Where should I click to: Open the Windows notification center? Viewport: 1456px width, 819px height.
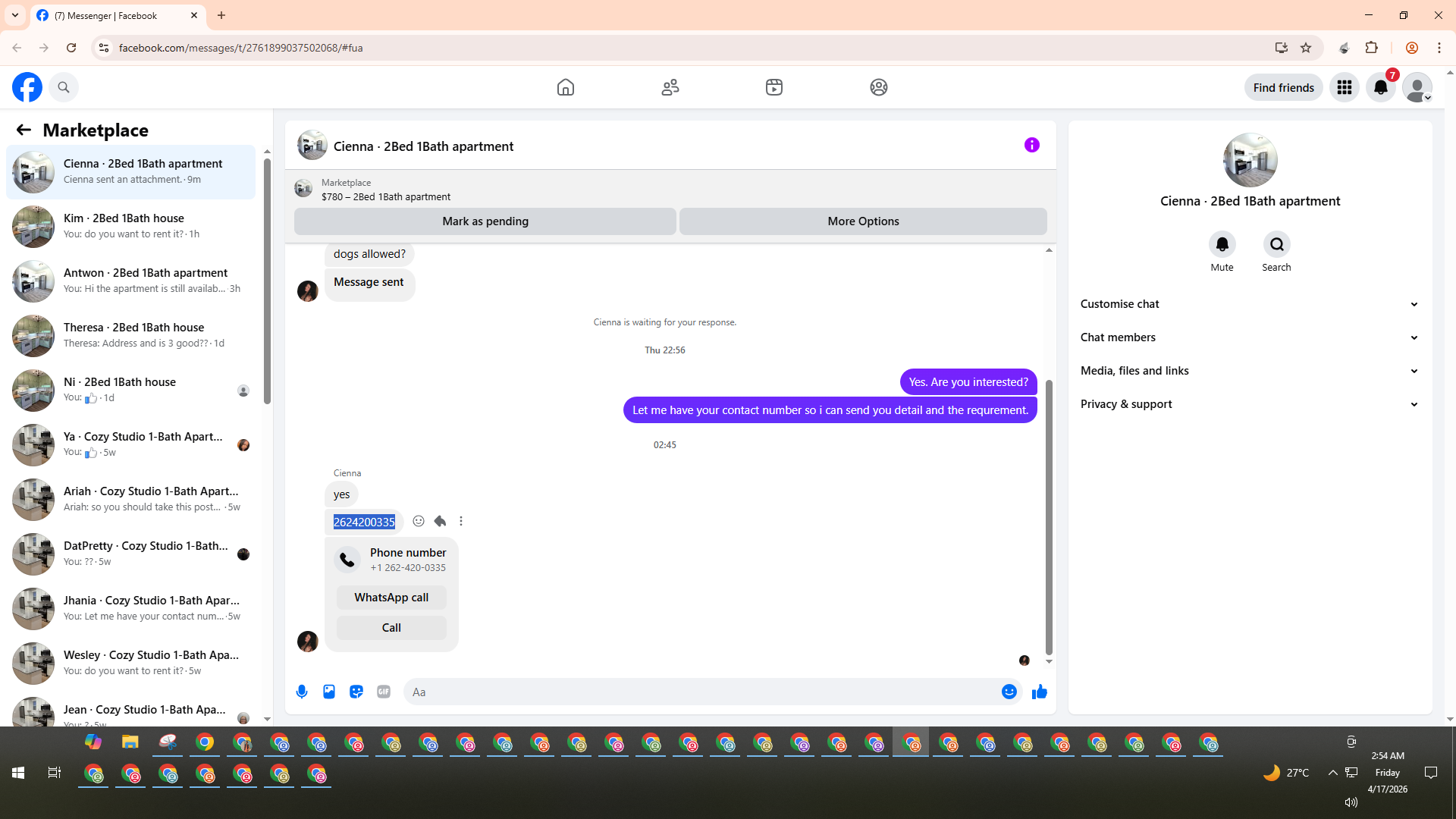click(1431, 773)
